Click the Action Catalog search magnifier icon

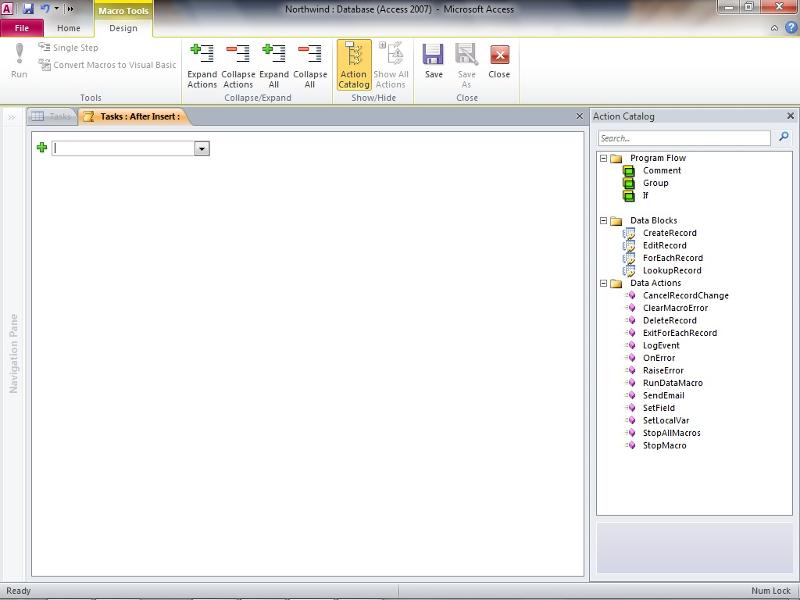point(784,137)
